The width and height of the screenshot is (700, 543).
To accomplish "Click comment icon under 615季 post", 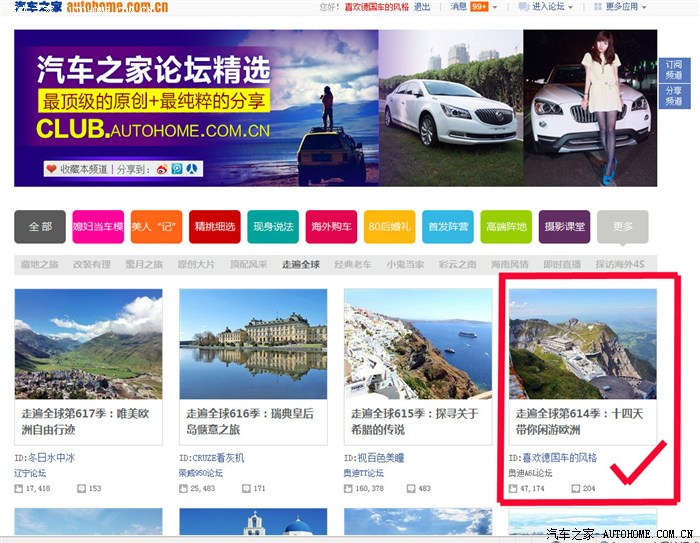I will (x=411, y=488).
